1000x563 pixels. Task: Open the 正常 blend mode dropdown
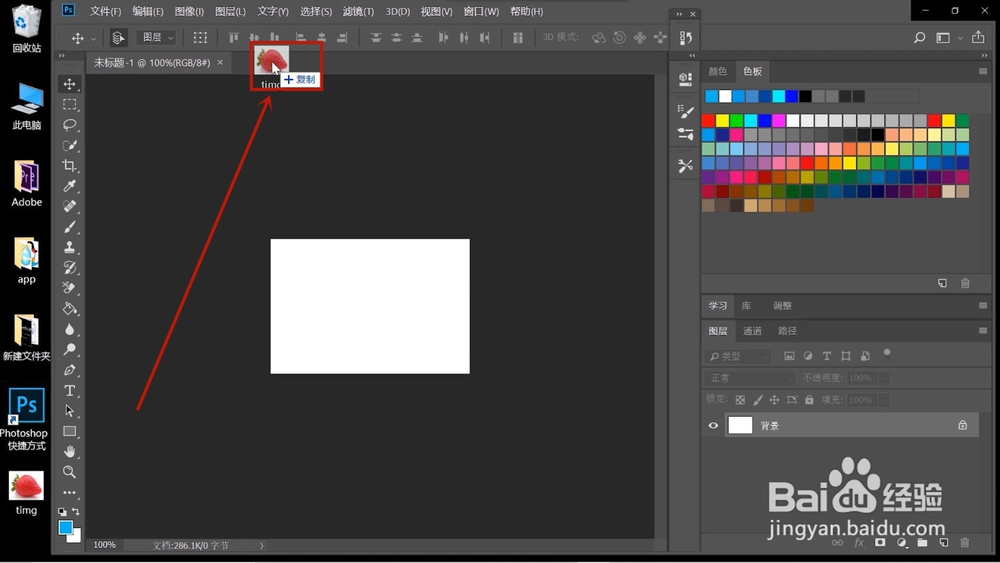click(x=750, y=378)
